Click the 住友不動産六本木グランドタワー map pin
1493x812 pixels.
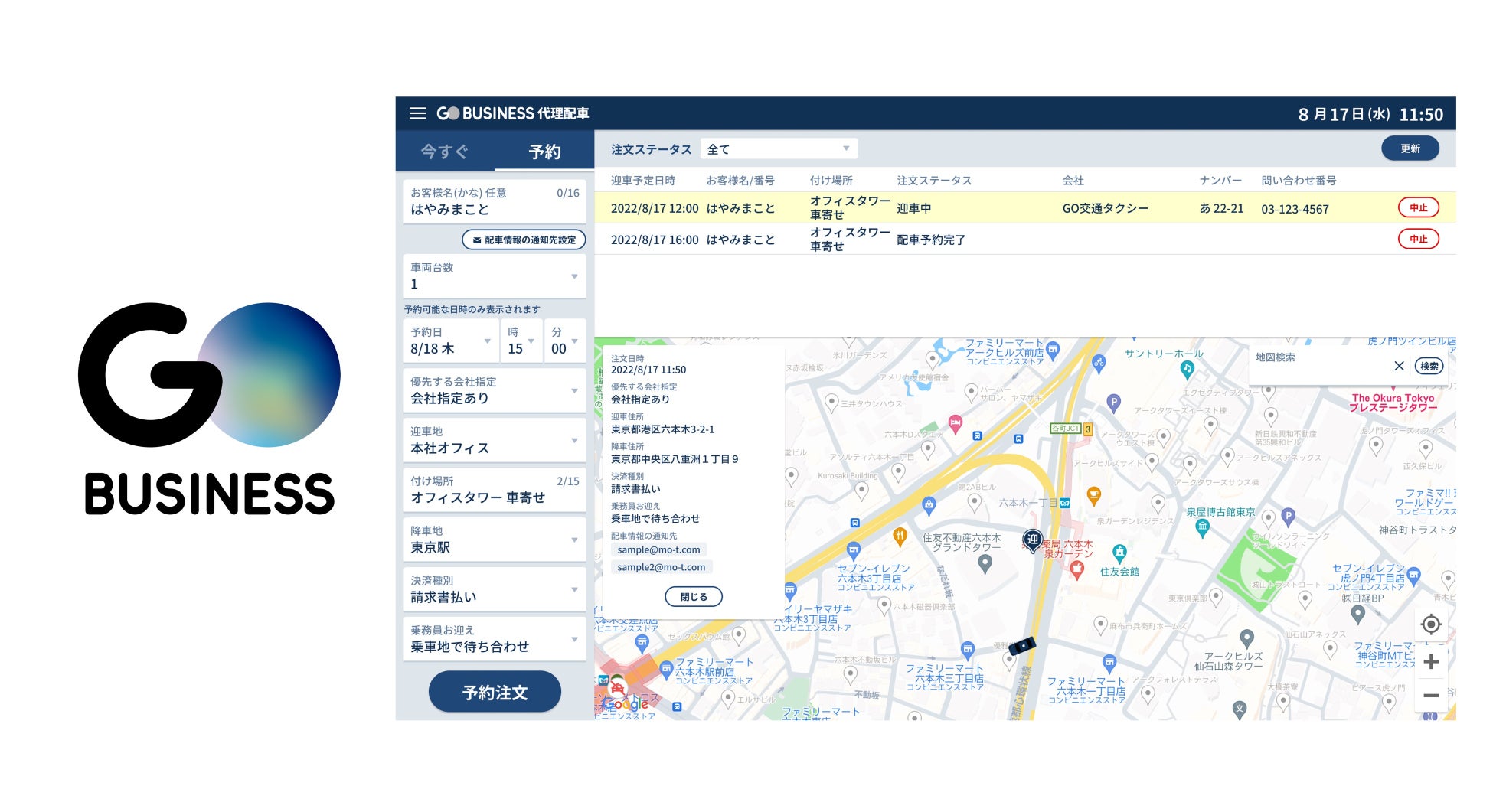pos(985,563)
